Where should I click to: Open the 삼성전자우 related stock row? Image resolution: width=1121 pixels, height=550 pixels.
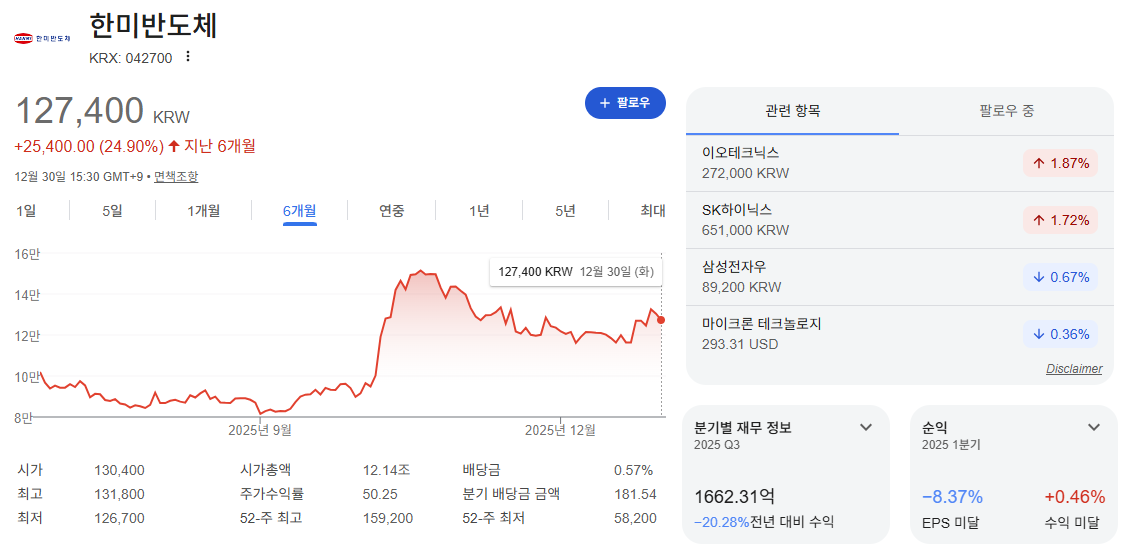(x=899, y=278)
